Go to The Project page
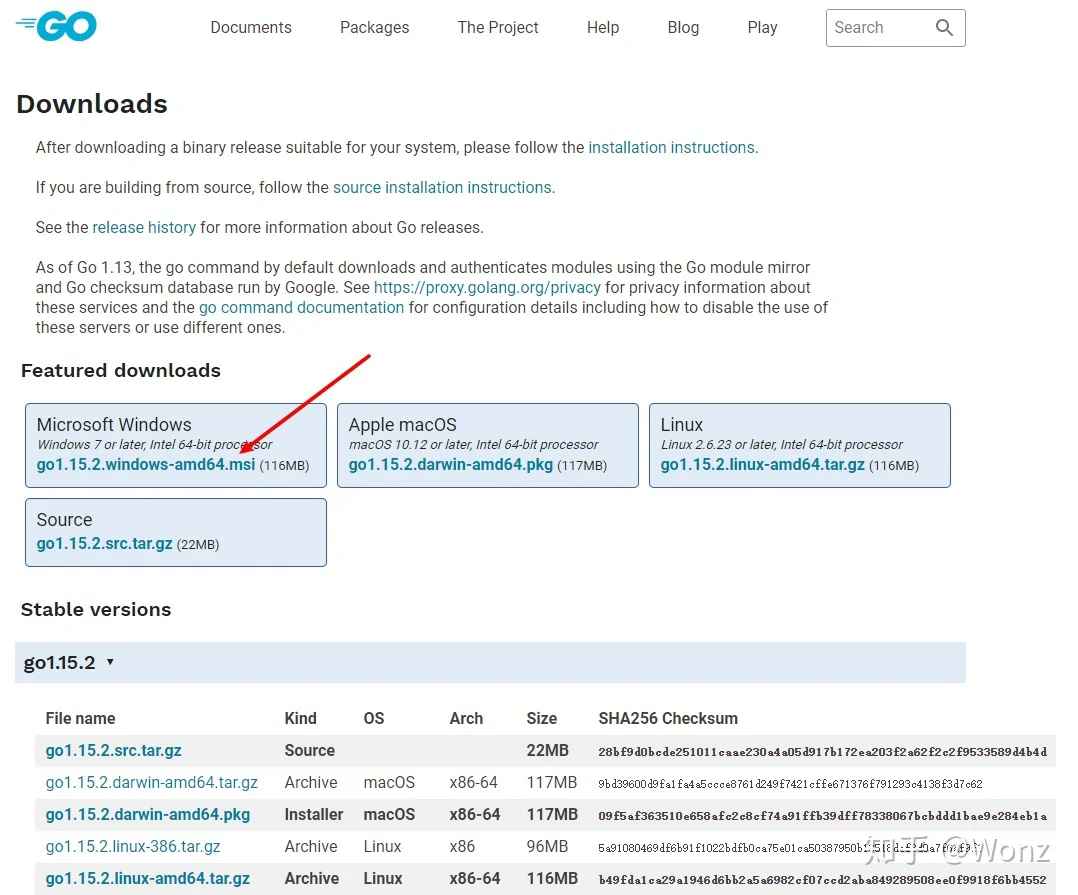The height and width of the screenshot is (895, 1078). point(498,27)
